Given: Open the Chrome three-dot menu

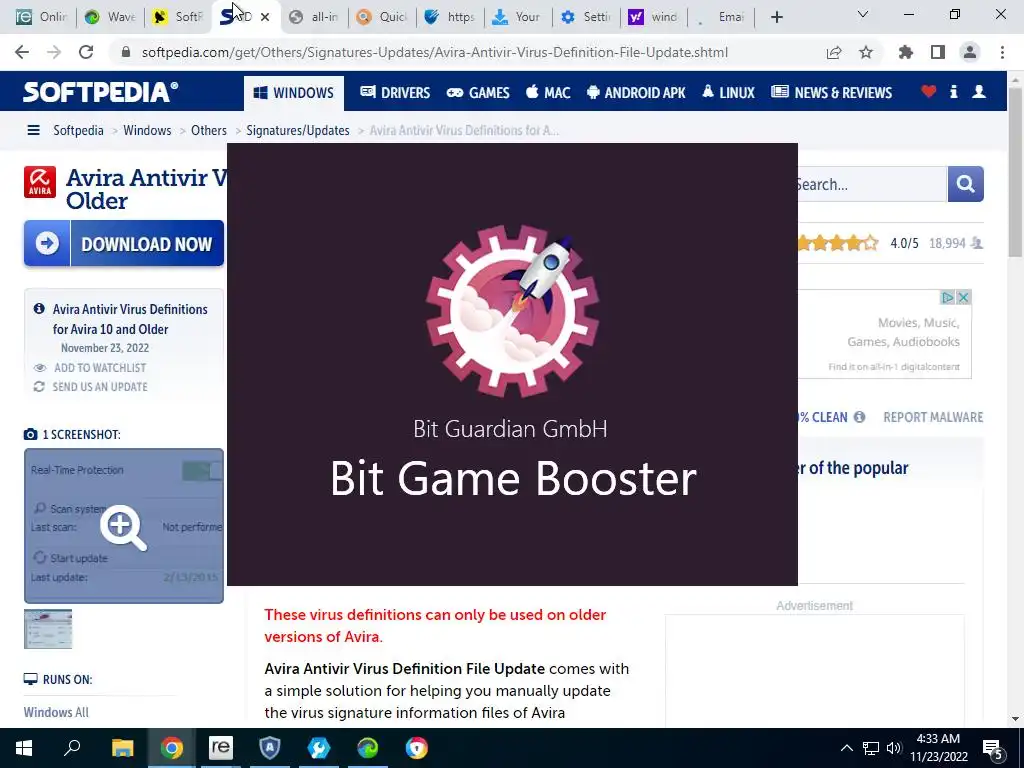Looking at the screenshot, I should click(x=1002, y=52).
